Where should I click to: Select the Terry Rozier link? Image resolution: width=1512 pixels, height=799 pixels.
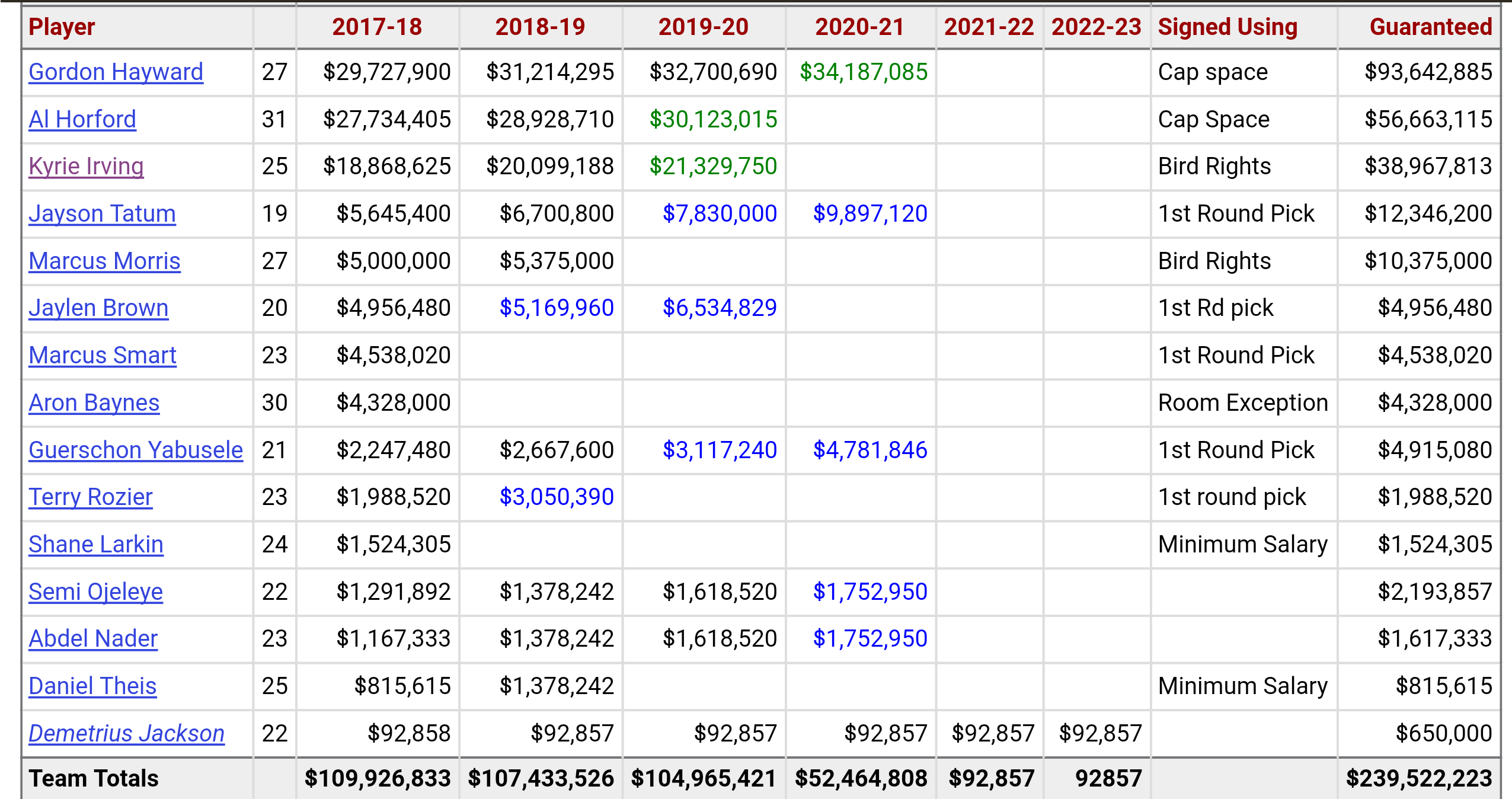pos(90,497)
